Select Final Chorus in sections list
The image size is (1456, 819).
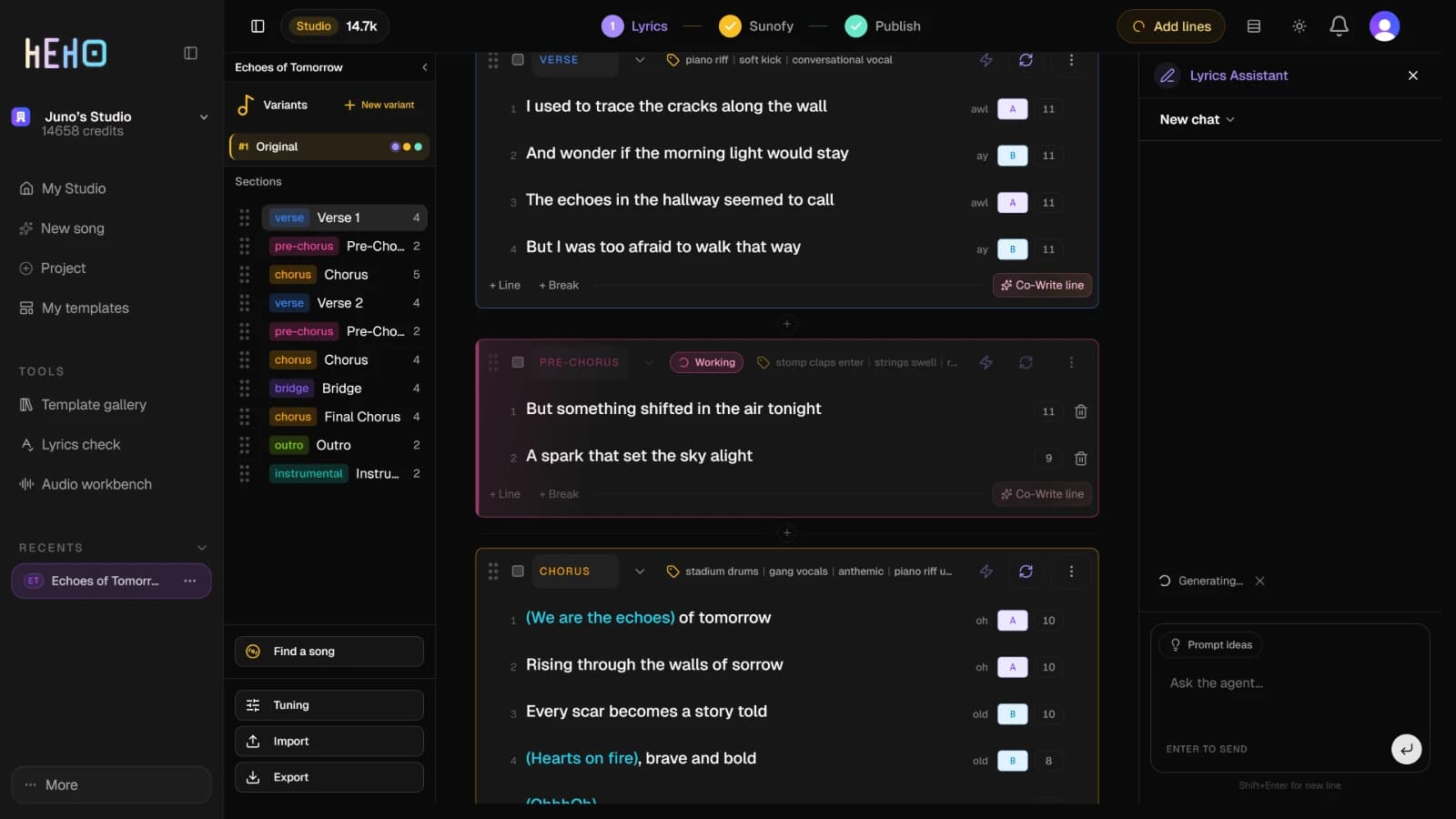pos(345,417)
